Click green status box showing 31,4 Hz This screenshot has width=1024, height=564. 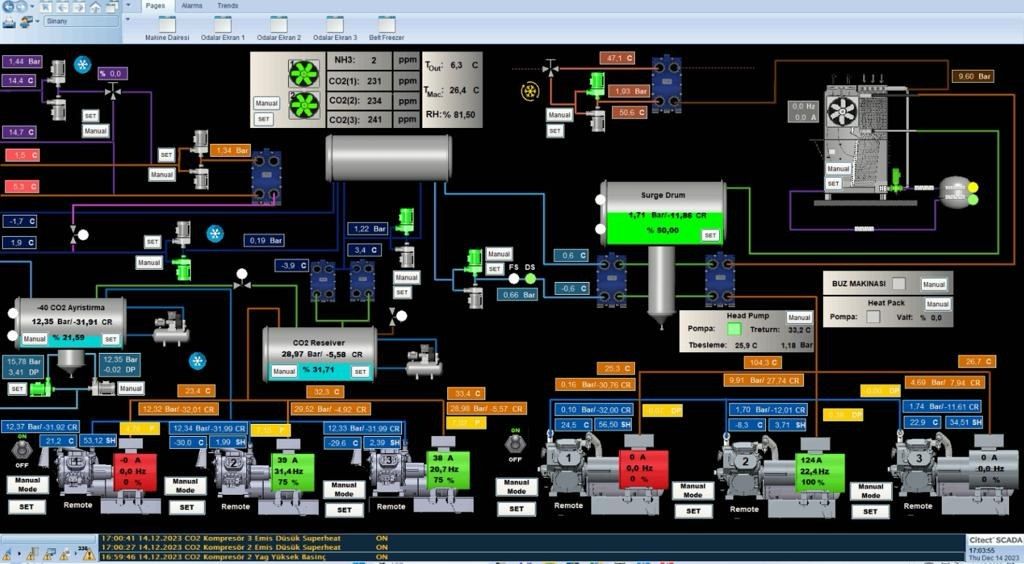click(x=291, y=472)
